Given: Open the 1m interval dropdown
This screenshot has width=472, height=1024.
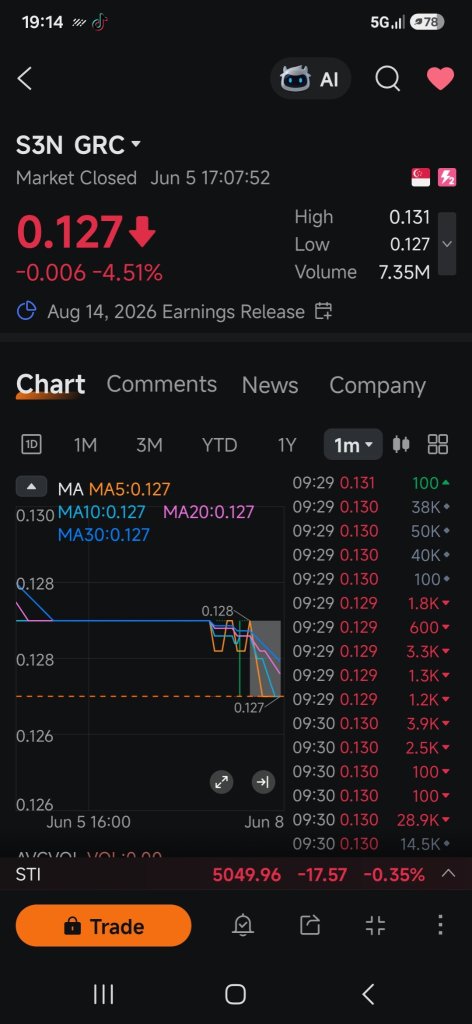Looking at the screenshot, I should click(353, 445).
